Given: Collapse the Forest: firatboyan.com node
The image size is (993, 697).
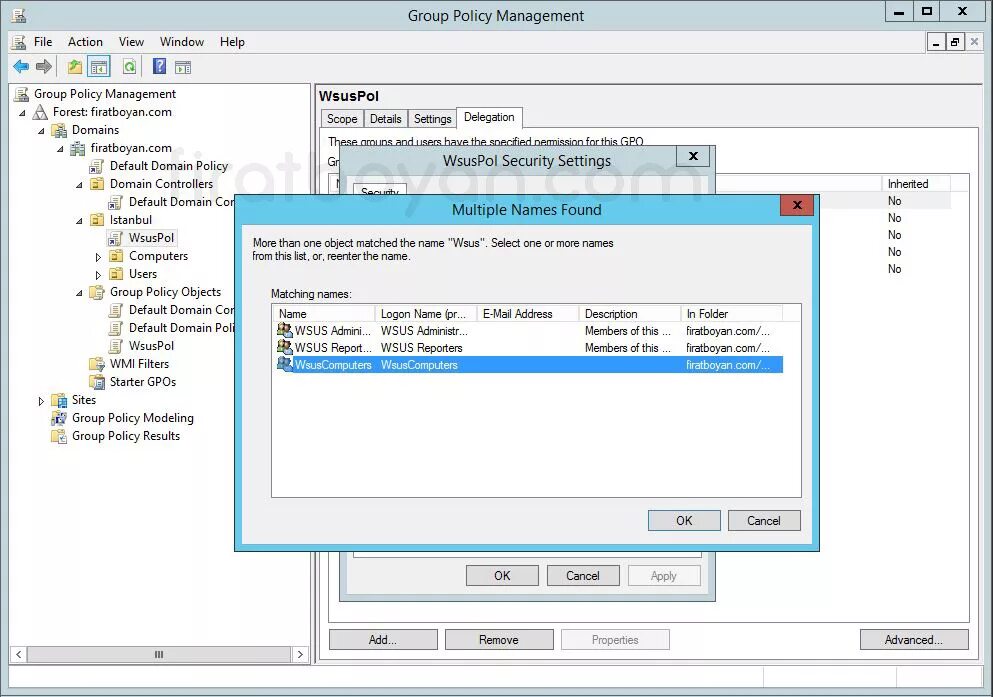Looking at the screenshot, I should coord(23,113).
